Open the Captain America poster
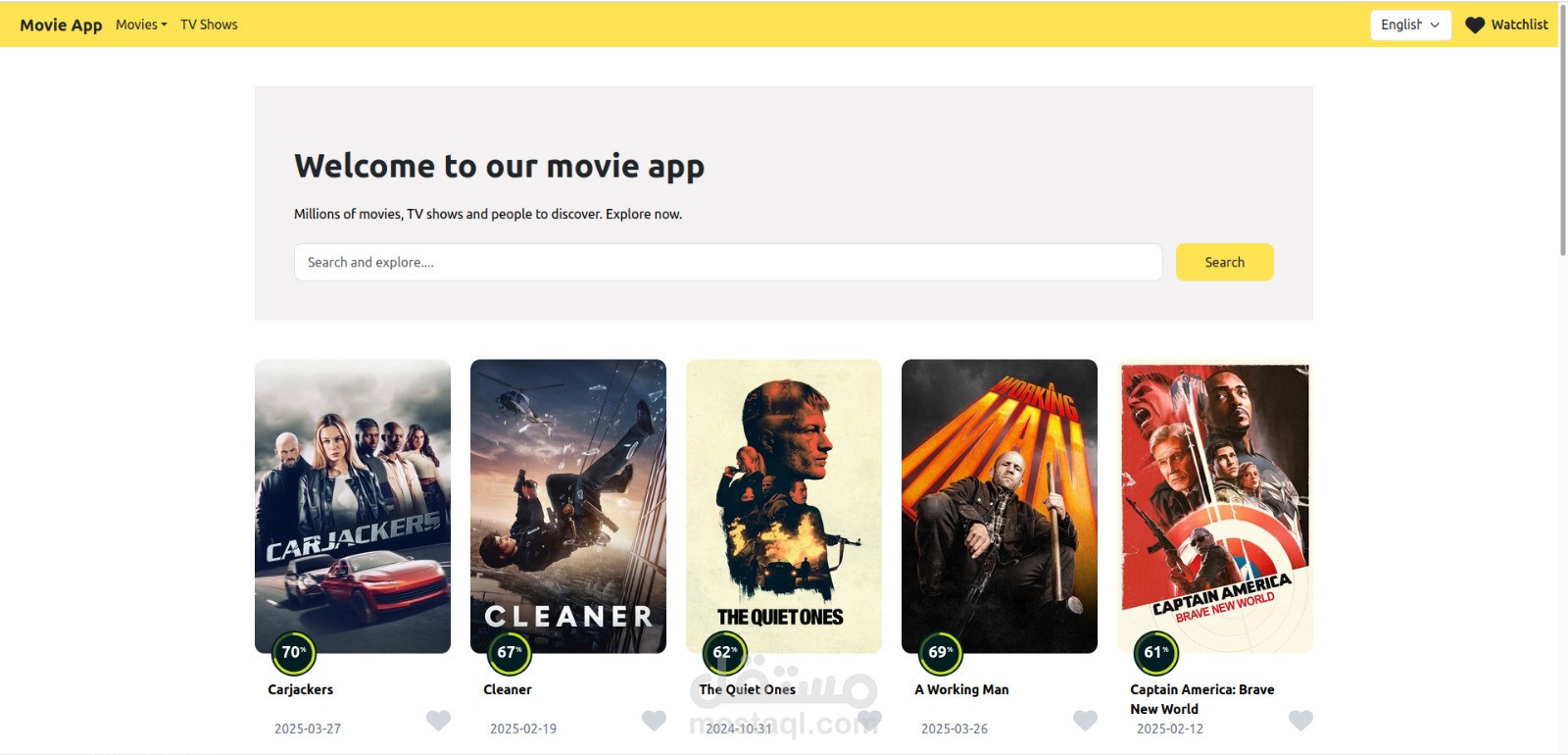 click(1215, 506)
